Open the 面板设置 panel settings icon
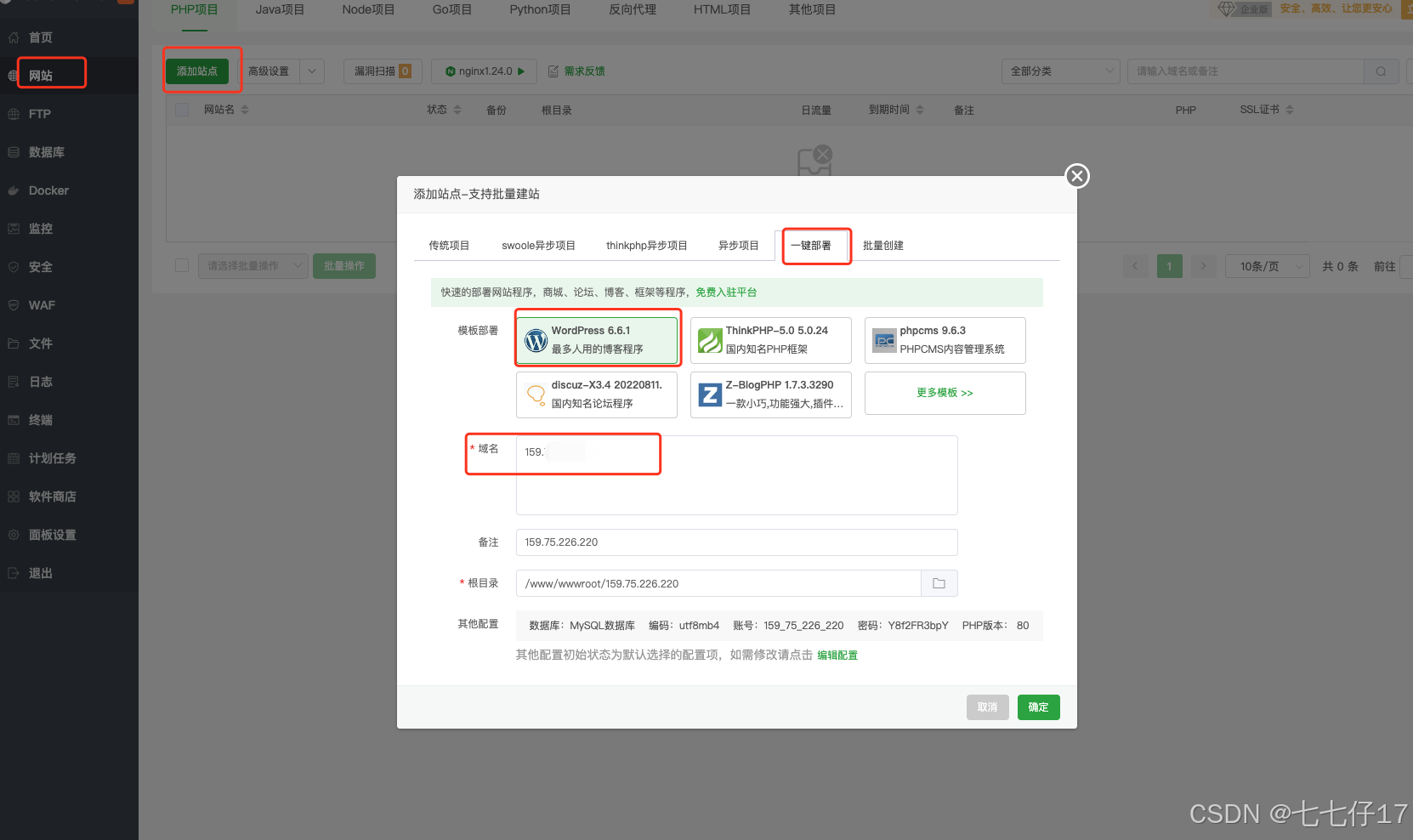Image resolution: width=1413 pixels, height=840 pixels. (14, 535)
